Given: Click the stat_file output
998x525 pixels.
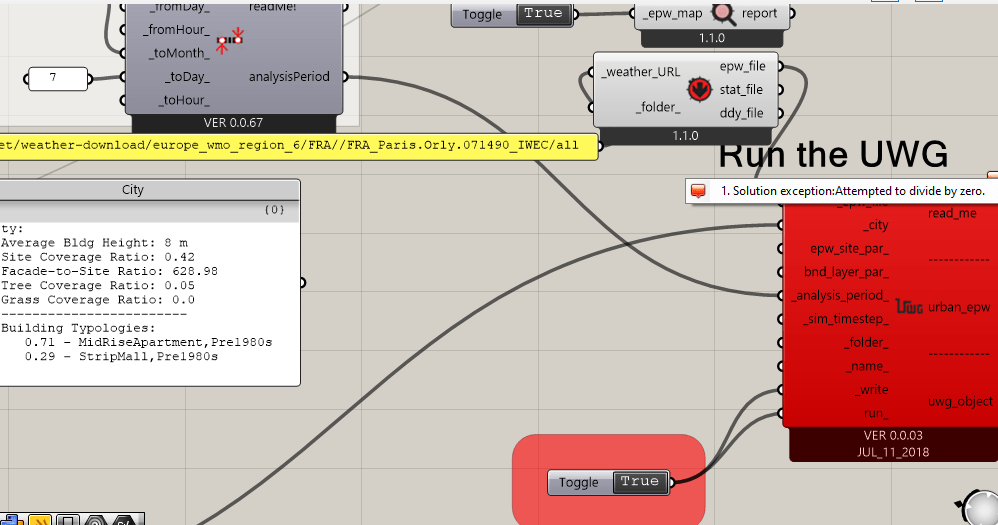Looking at the screenshot, I should pyautogui.click(x=741, y=90).
